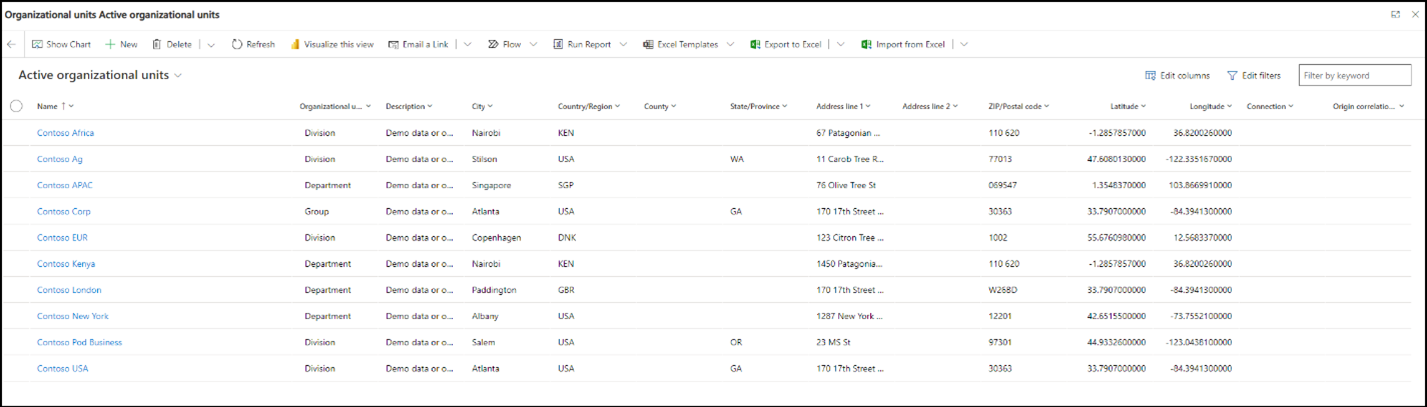
Task: Open the Contoso London record
Action: pos(69,290)
